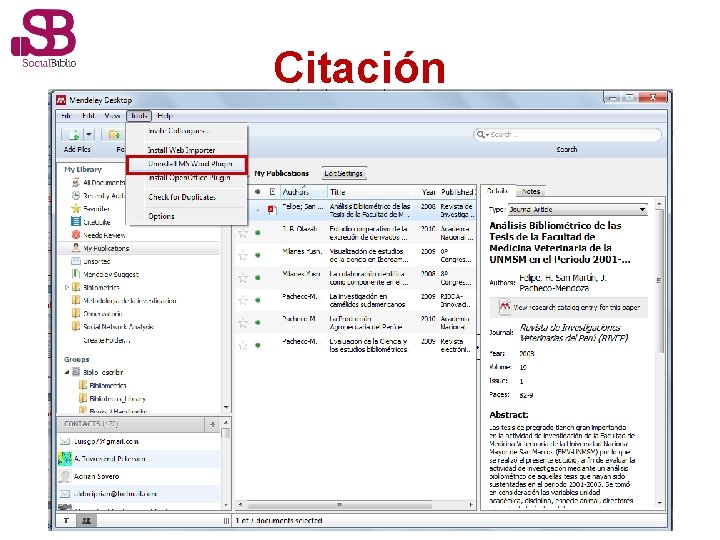This screenshot has width=720, height=540.
Task: Toggle favorite star for Evaluación de la Ciencia
Action: point(243,345)
